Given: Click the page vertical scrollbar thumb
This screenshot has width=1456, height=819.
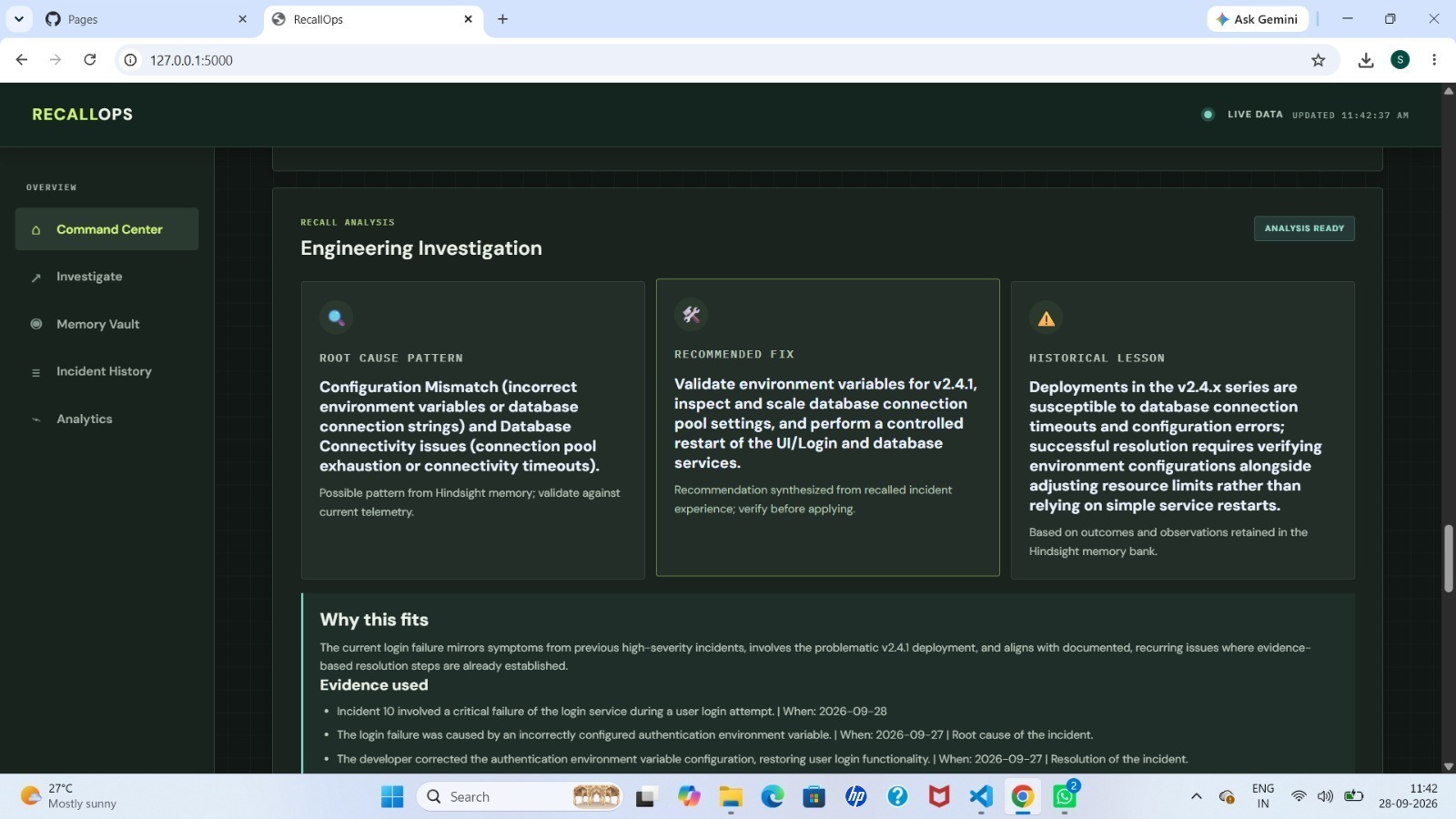Looking at the screenshot, I should [1448, 559].
